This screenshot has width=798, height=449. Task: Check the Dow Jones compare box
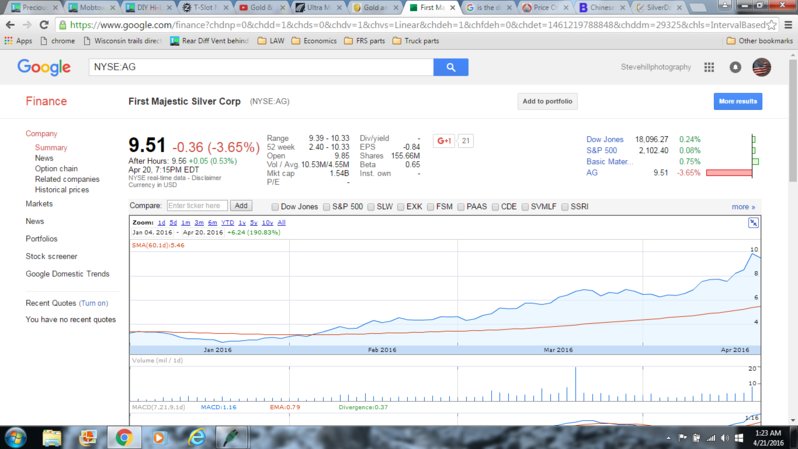coord(275,207)
